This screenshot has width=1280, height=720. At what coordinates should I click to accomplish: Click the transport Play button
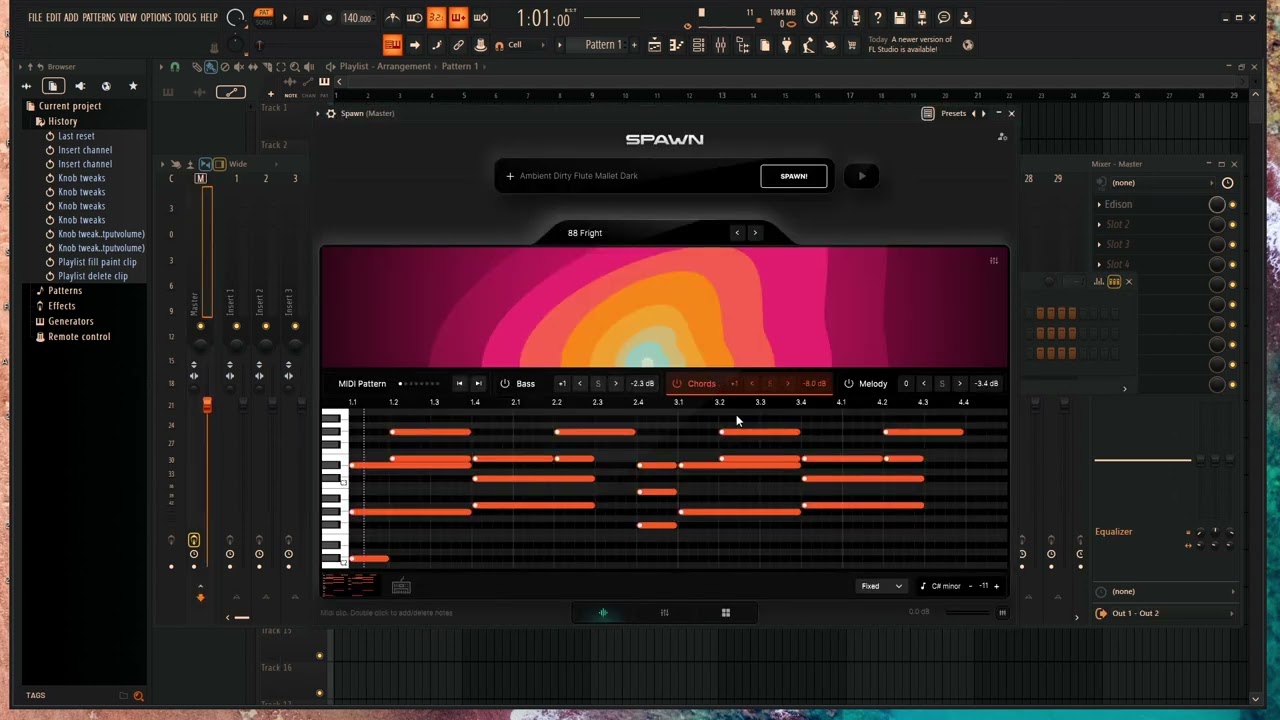[x=284, y=18]
